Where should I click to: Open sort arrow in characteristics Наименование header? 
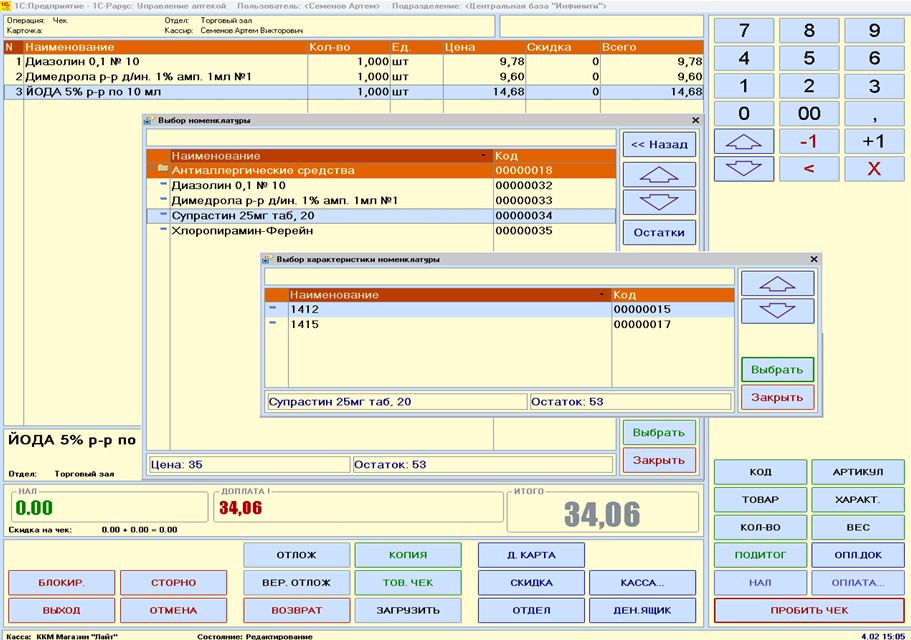pos(602,295)
